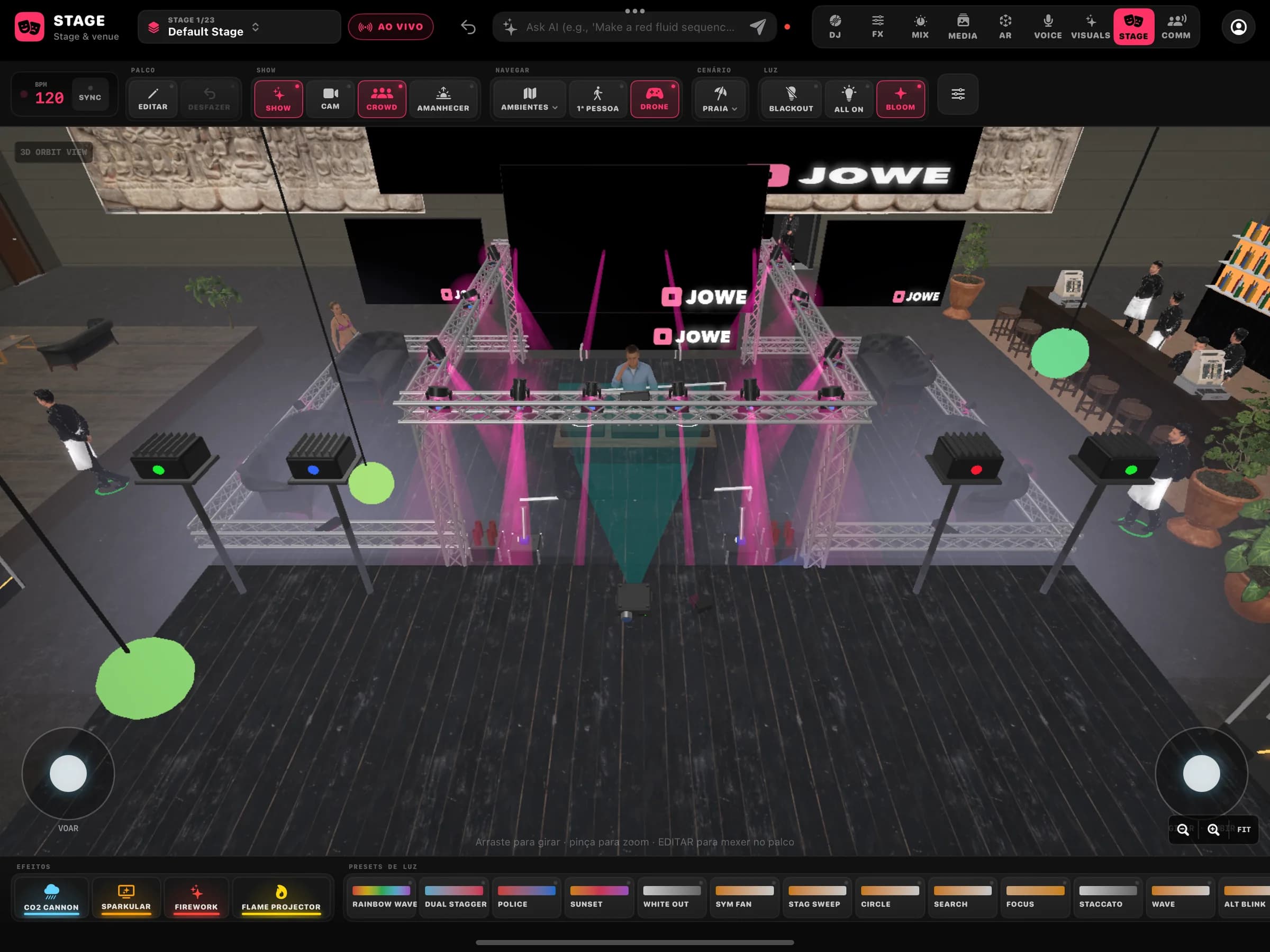
Task: Expand the AMBIENTES dropdown
Action: [x=529, y=99]
